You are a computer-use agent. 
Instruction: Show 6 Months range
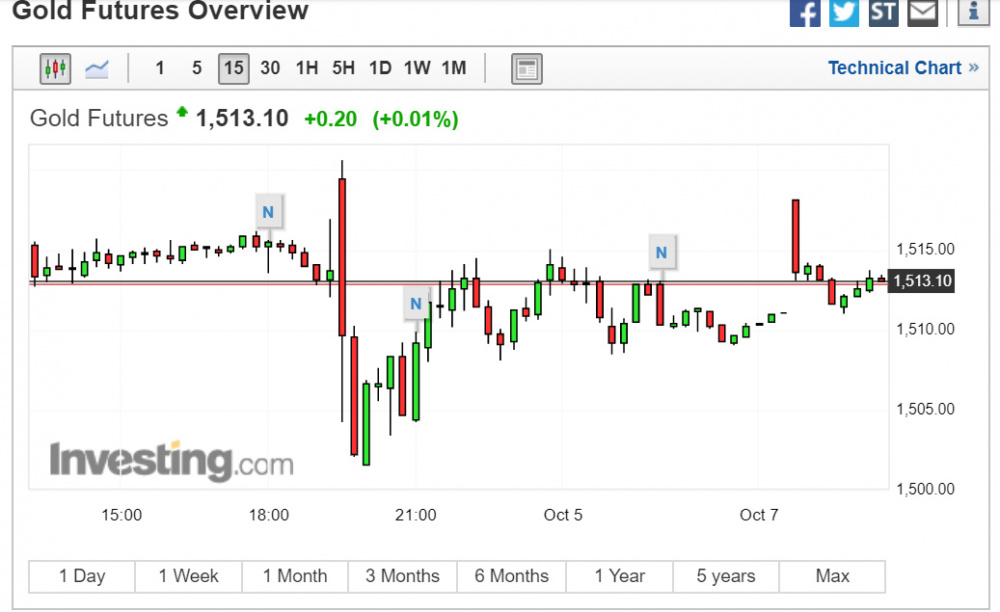[511, 576]
